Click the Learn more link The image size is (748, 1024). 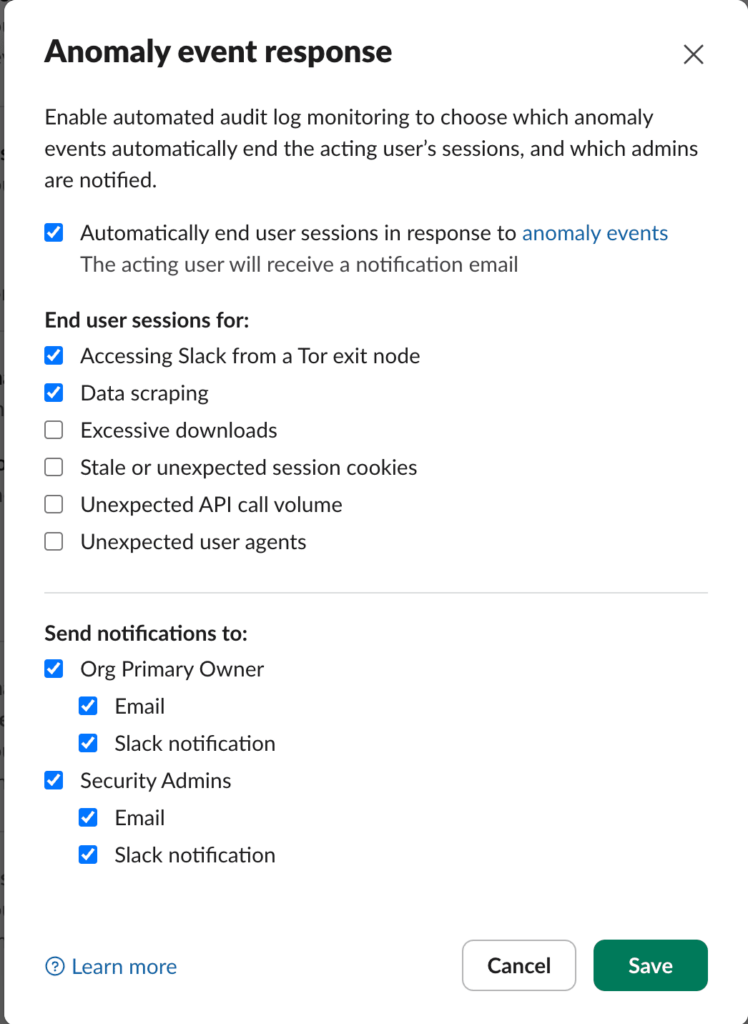point(122,966)
